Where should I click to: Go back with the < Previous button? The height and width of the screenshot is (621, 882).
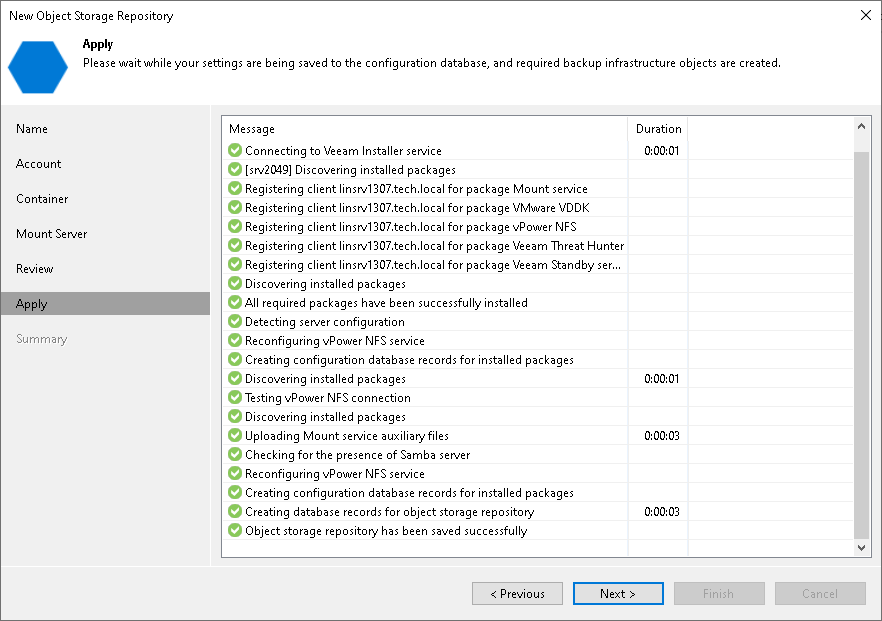[x=518, y=593]
